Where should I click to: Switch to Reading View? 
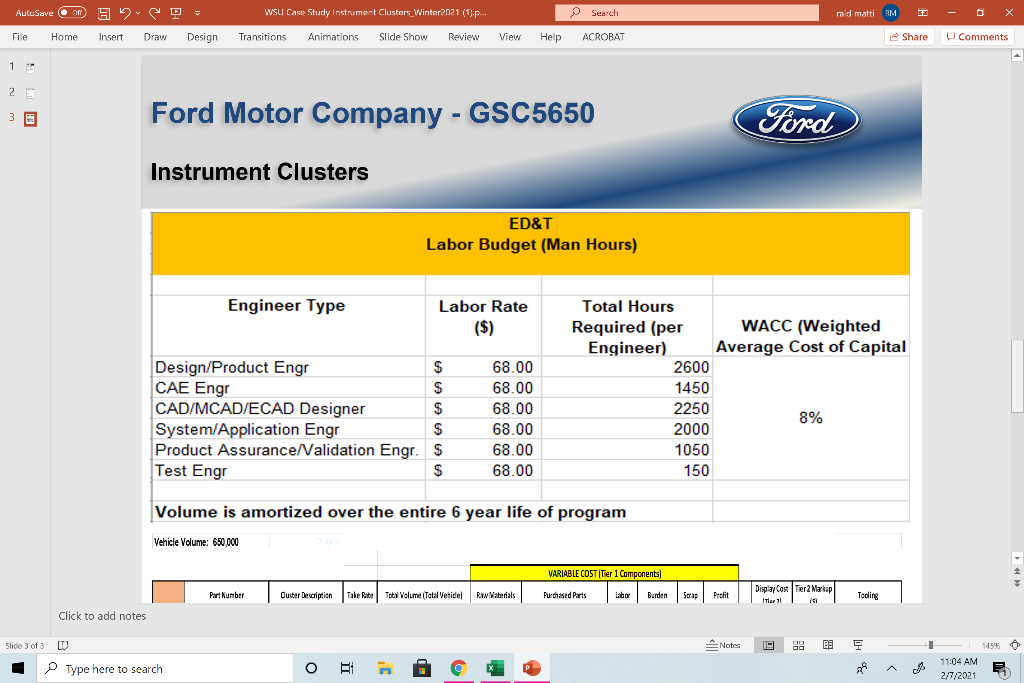click(x=827, y=645)
